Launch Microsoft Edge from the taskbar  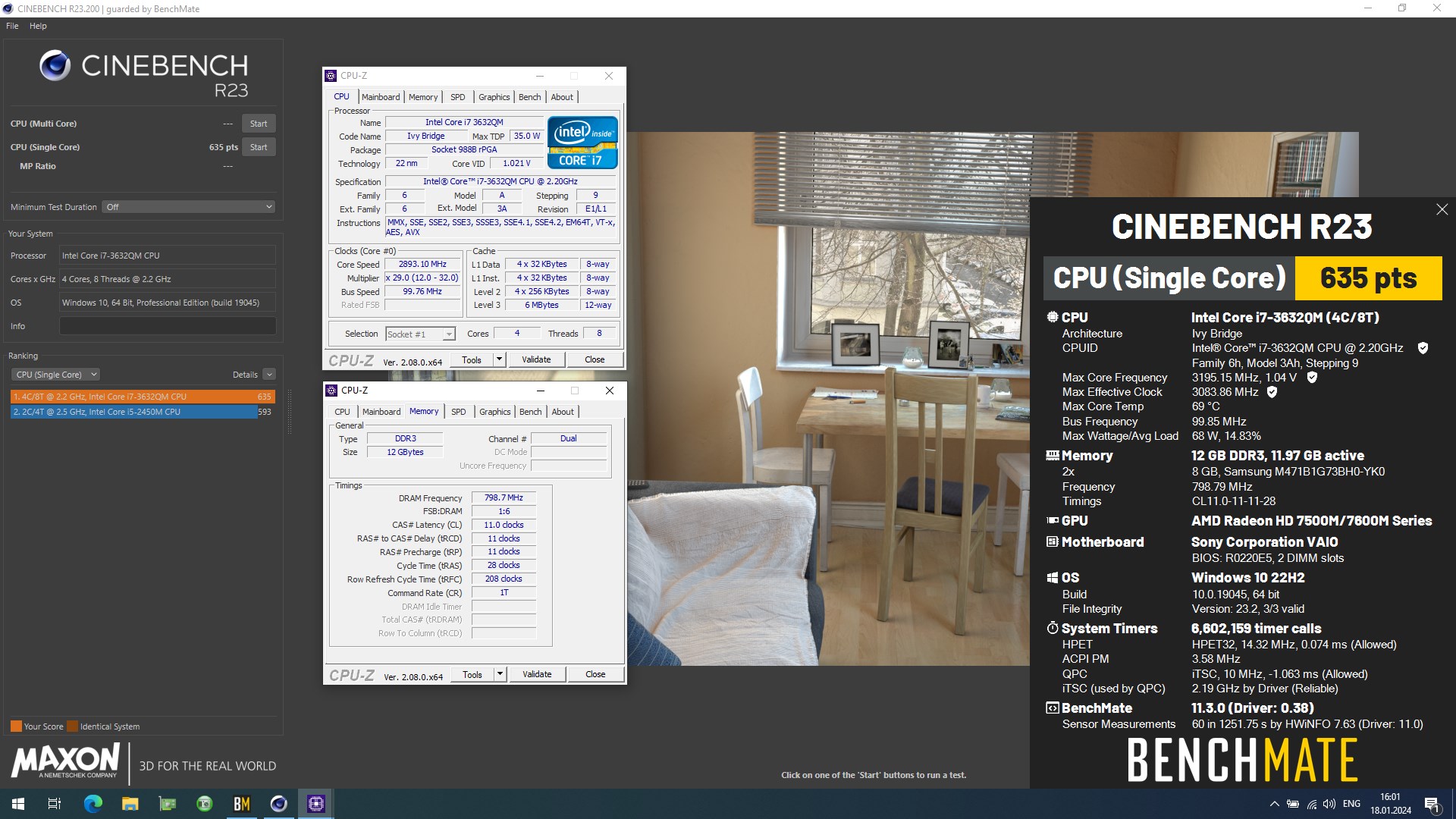tap(93, 804)
